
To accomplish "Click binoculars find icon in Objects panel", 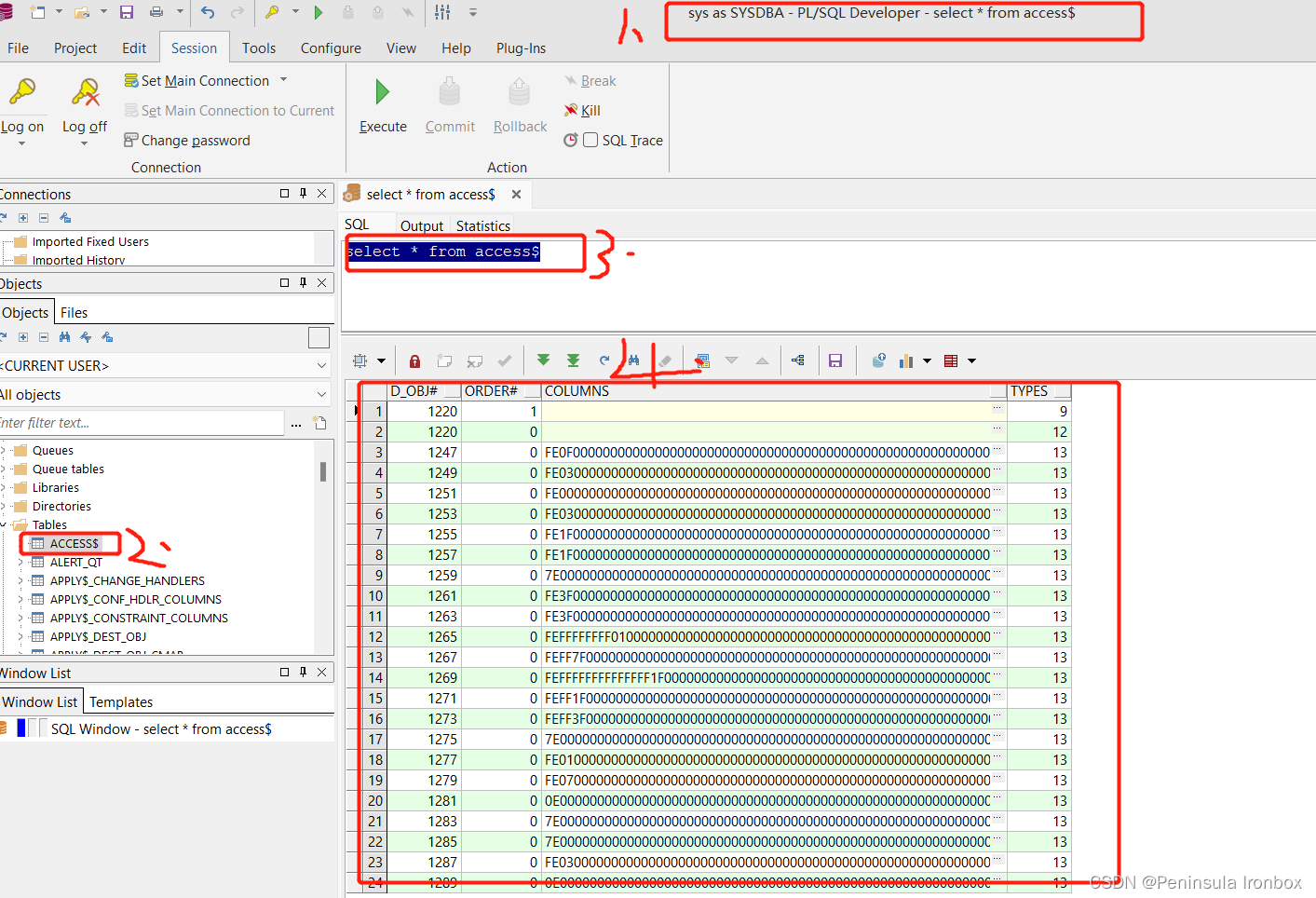I will tap(64, 337).
